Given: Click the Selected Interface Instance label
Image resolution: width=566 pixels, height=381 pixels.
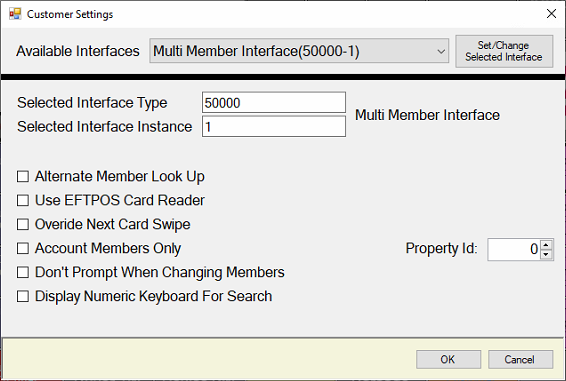Looking at the screenshot, I should [x=104, y=127].
